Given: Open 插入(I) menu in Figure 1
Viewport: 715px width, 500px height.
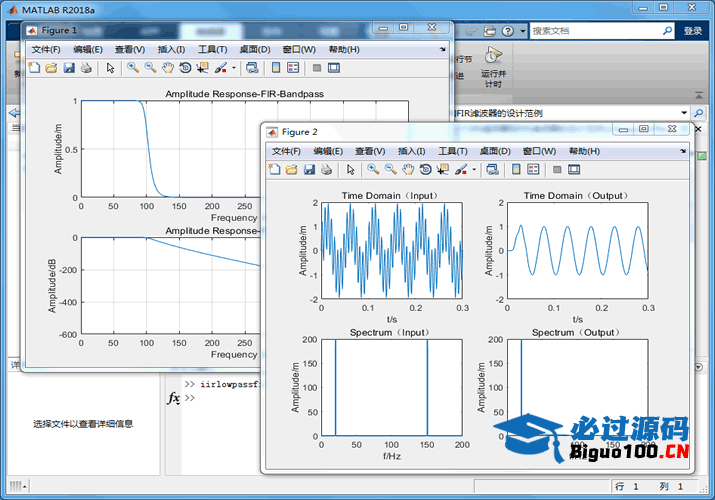Looking at the screenshot, I should [171, 49].
